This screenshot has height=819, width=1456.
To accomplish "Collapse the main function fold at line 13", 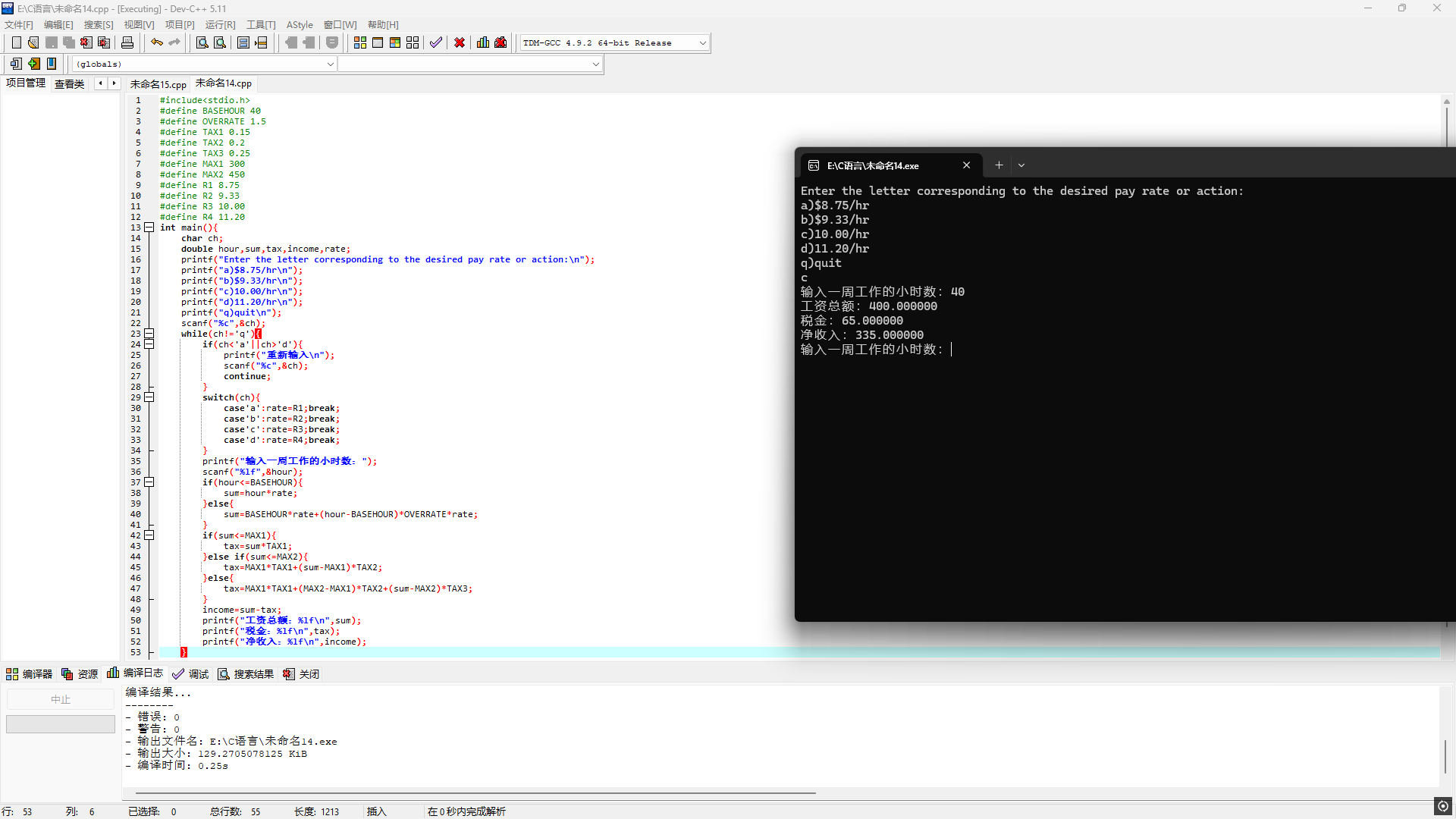I will coord(149,227).
